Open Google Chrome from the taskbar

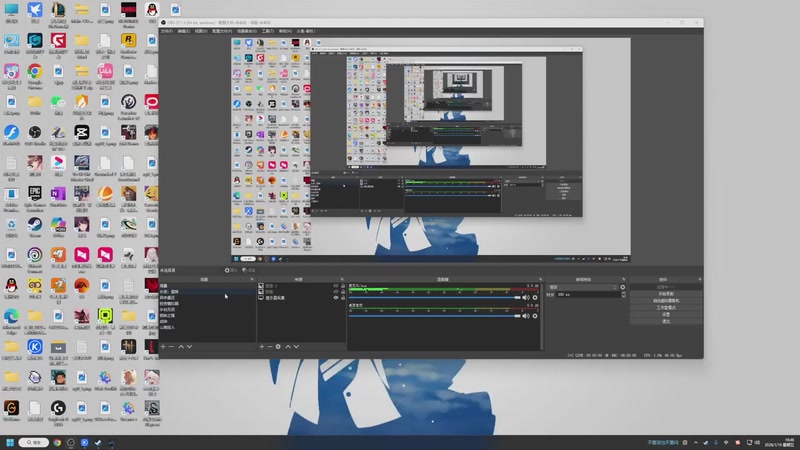pyautogui.click(x=57, y=442)
